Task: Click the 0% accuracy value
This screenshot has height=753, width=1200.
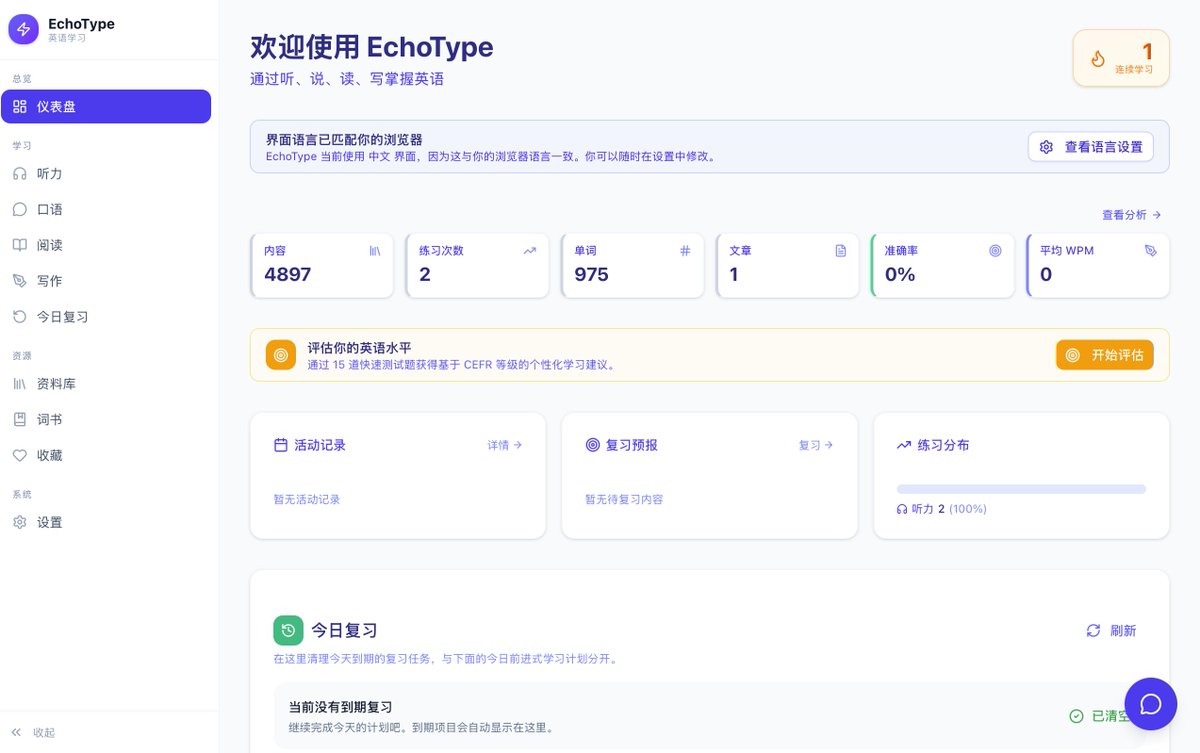Action: click(x=900, y=274)
